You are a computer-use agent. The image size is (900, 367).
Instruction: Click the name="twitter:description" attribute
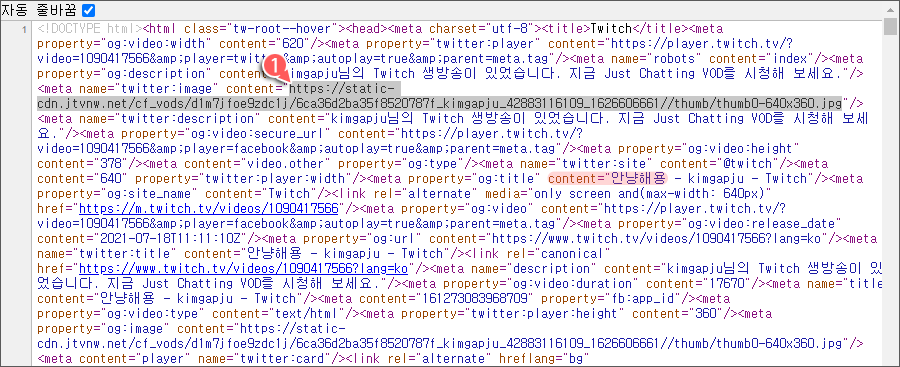(x=169, y=118)
